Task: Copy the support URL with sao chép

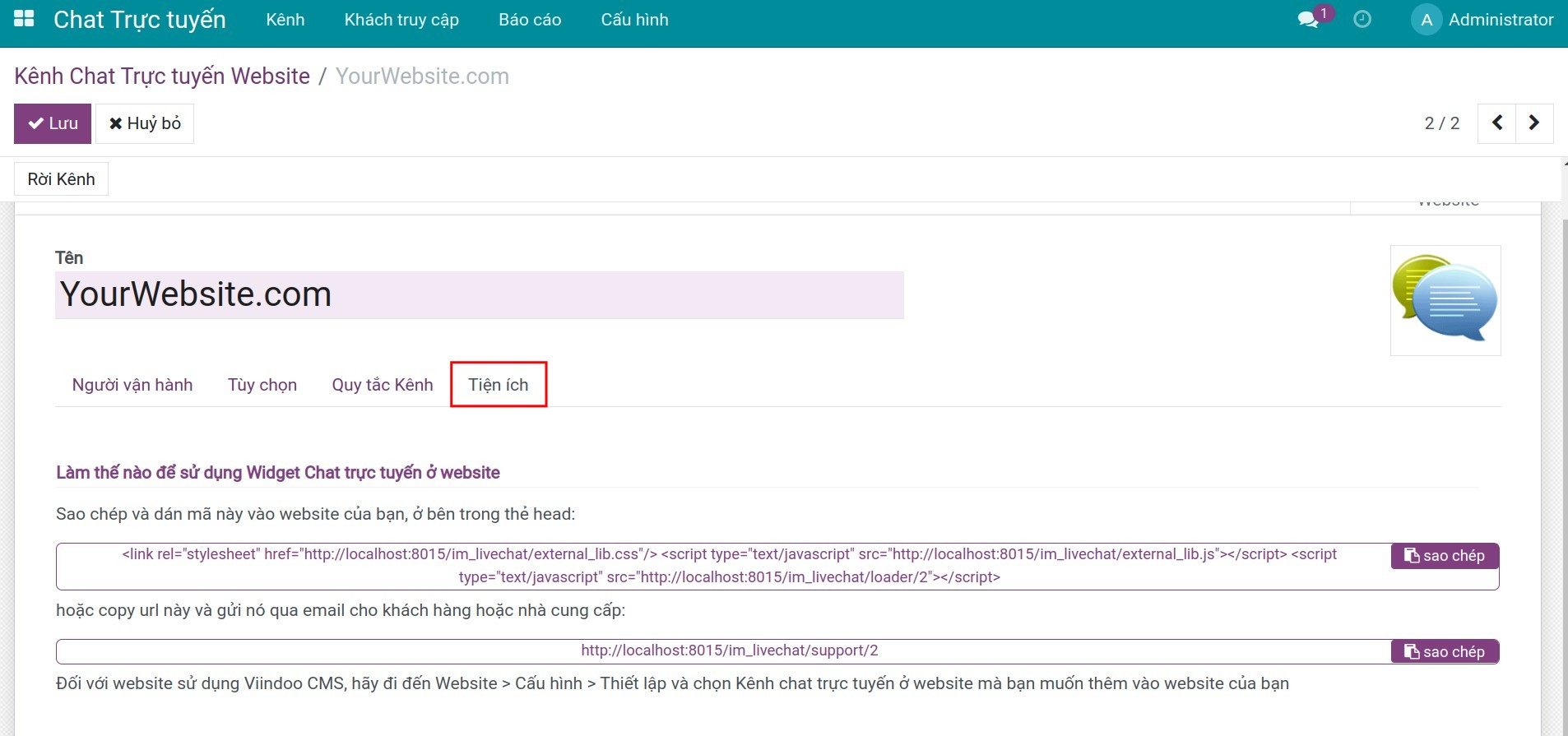Action: pyautogui.click(x=1445, y=652)
